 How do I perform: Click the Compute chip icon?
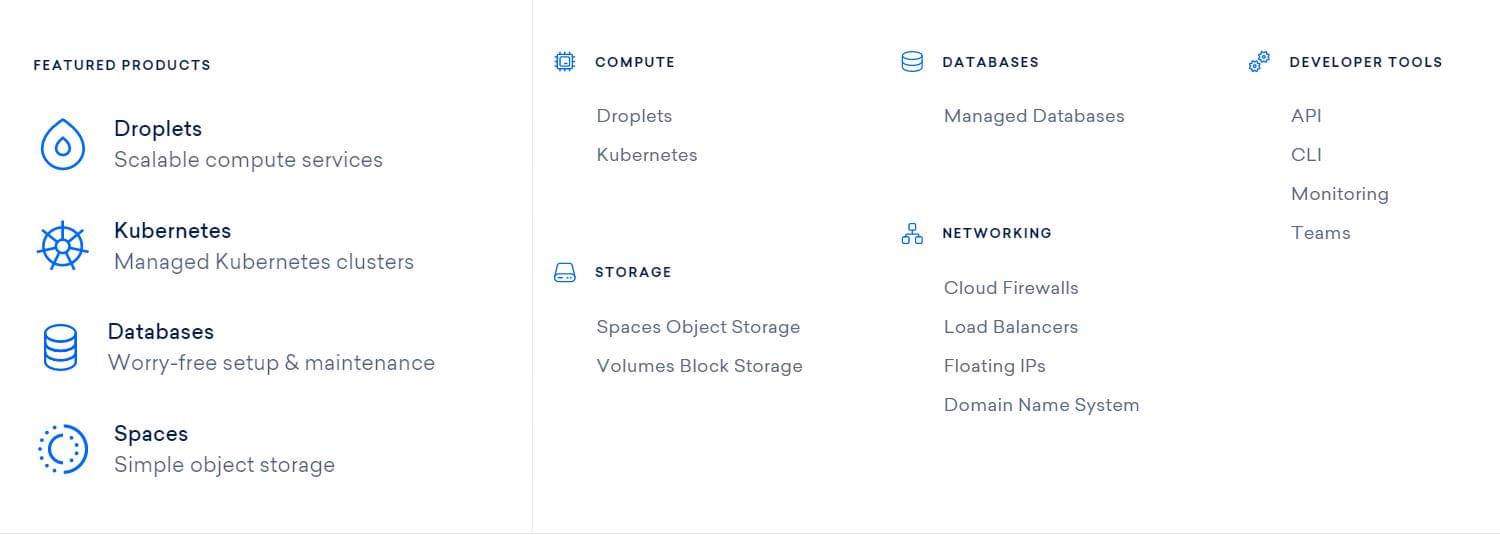[565, 62]
